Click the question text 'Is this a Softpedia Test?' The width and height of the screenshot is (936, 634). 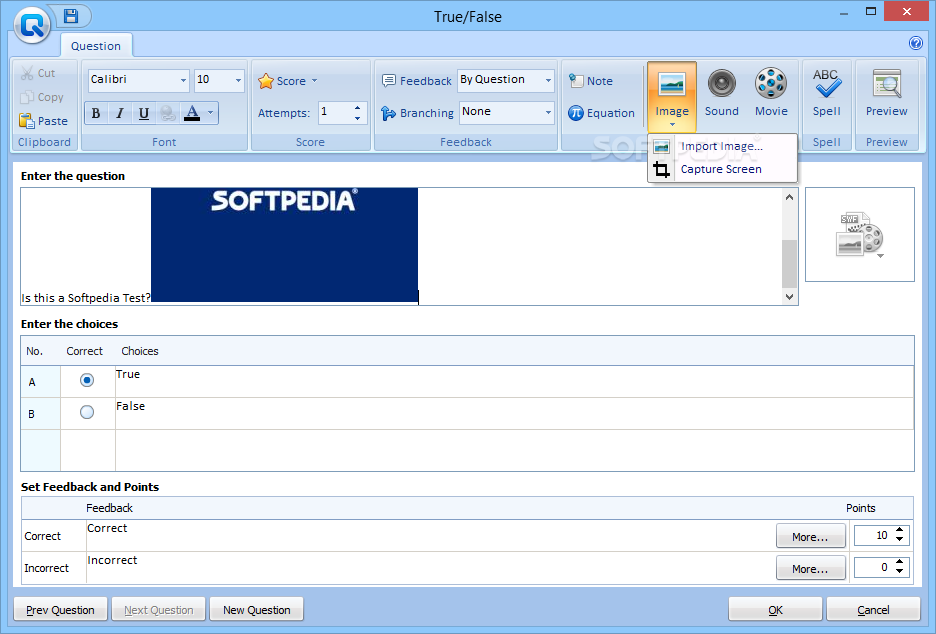86,298
